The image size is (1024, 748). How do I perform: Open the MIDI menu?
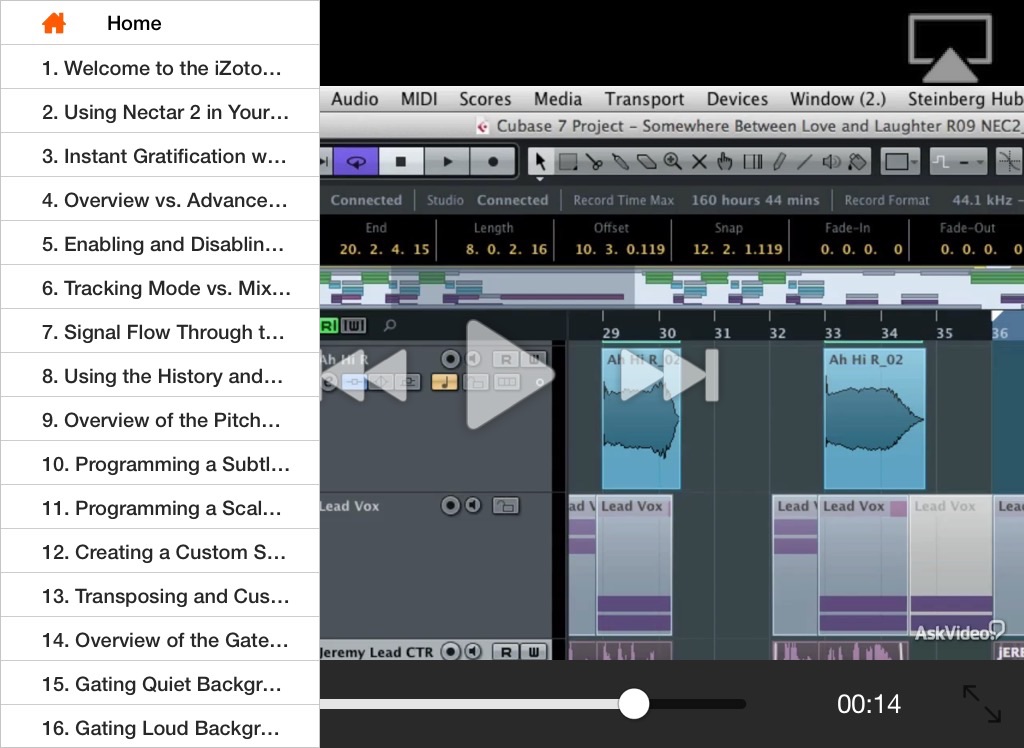[x=419, y=99]
